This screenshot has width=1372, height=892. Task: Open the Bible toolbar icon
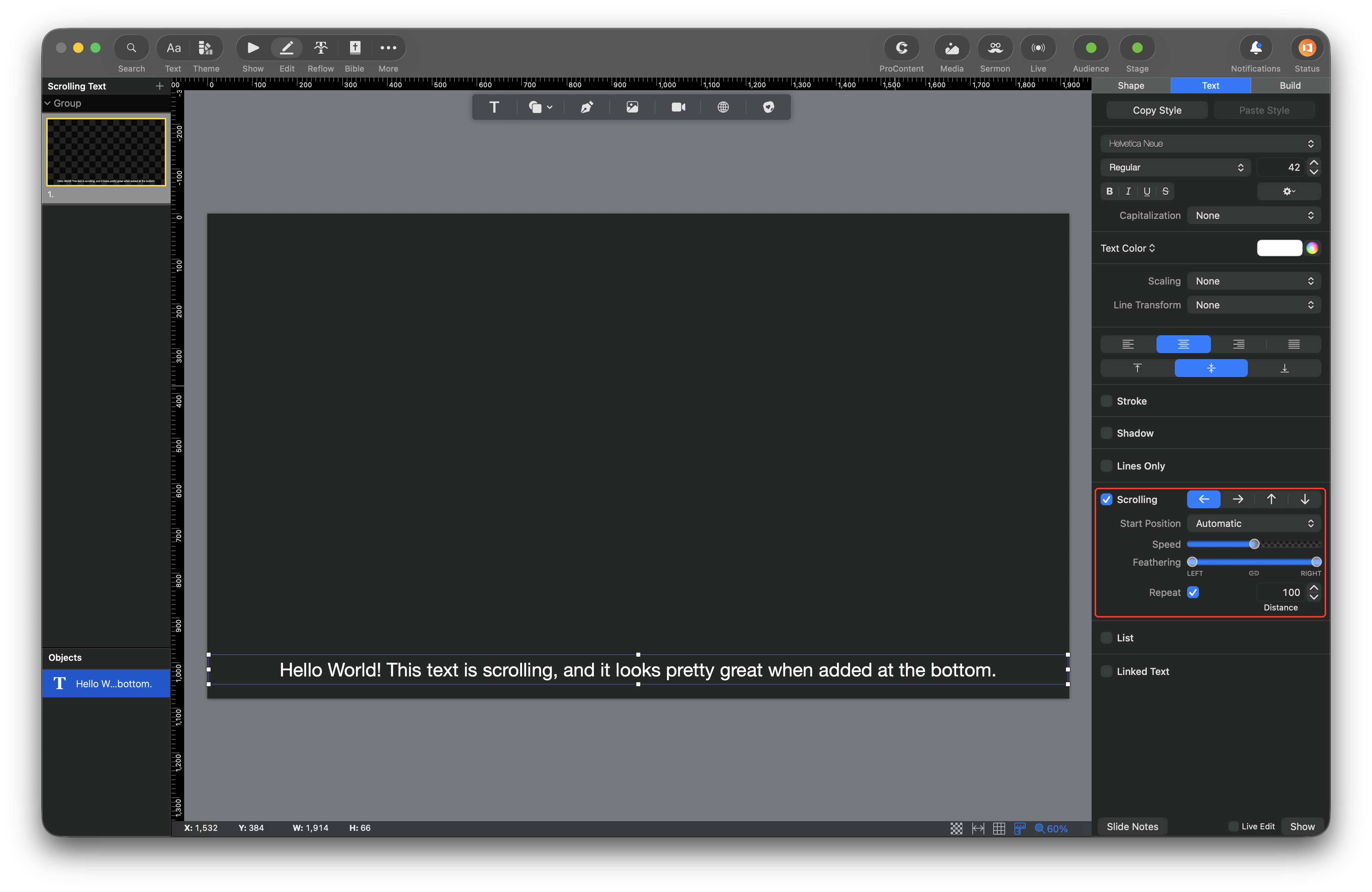355,48
